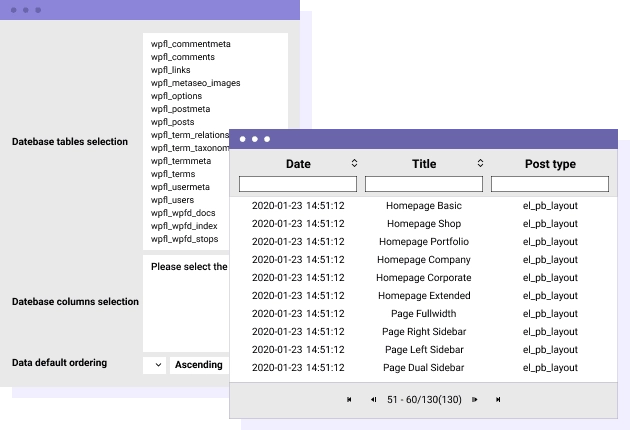Open the ordering column dropdown
This screenshot has height=430, width=630.
click(x=155, y=365)
